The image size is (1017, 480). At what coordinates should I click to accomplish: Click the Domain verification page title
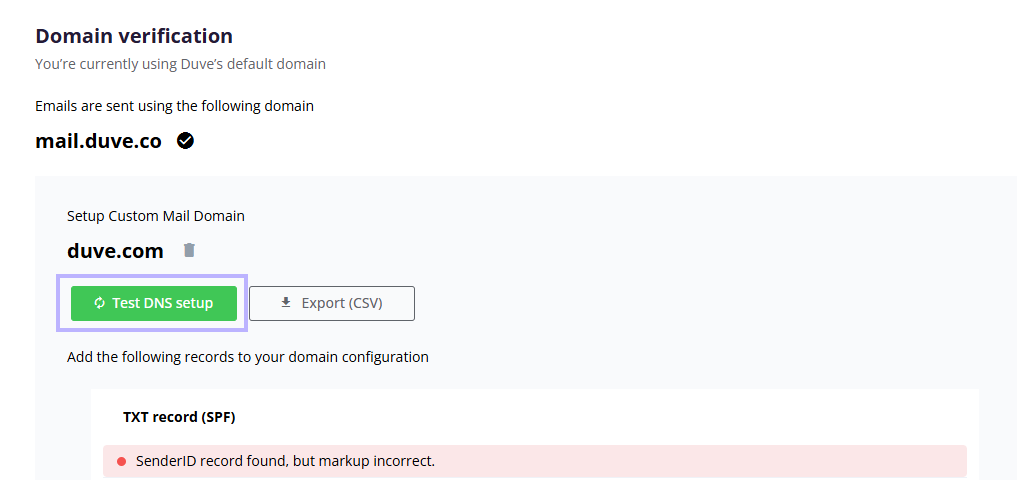tap(134, 36)
